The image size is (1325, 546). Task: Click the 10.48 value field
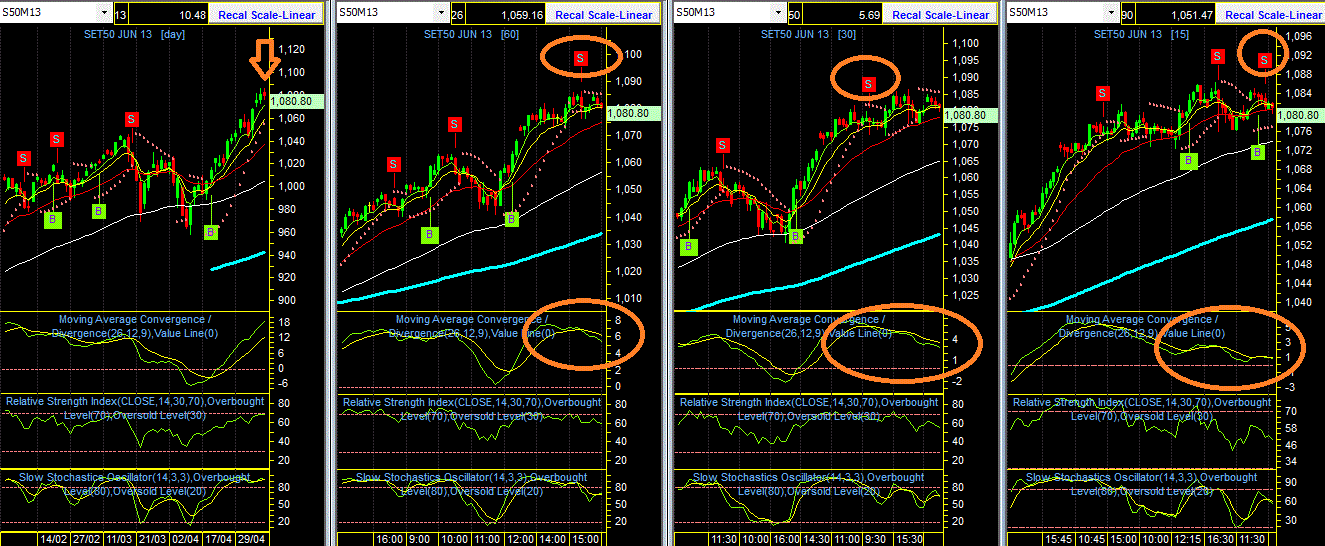pyautogui.click(x=170, y=14)
